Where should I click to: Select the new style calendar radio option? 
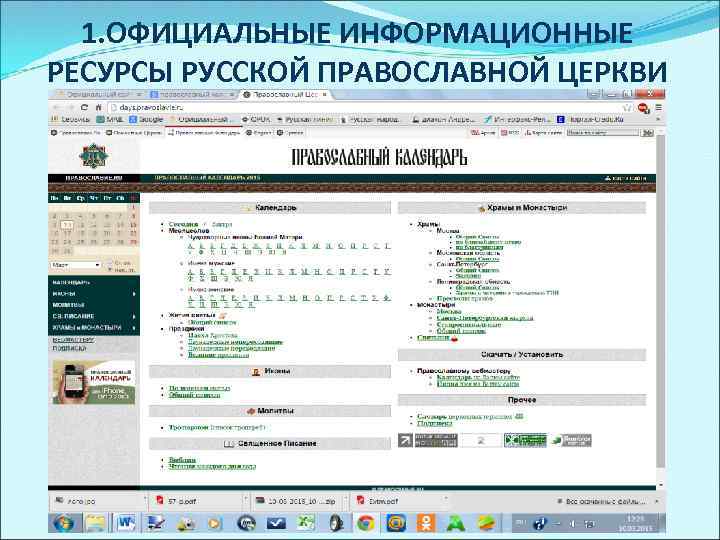pos(109,270)
